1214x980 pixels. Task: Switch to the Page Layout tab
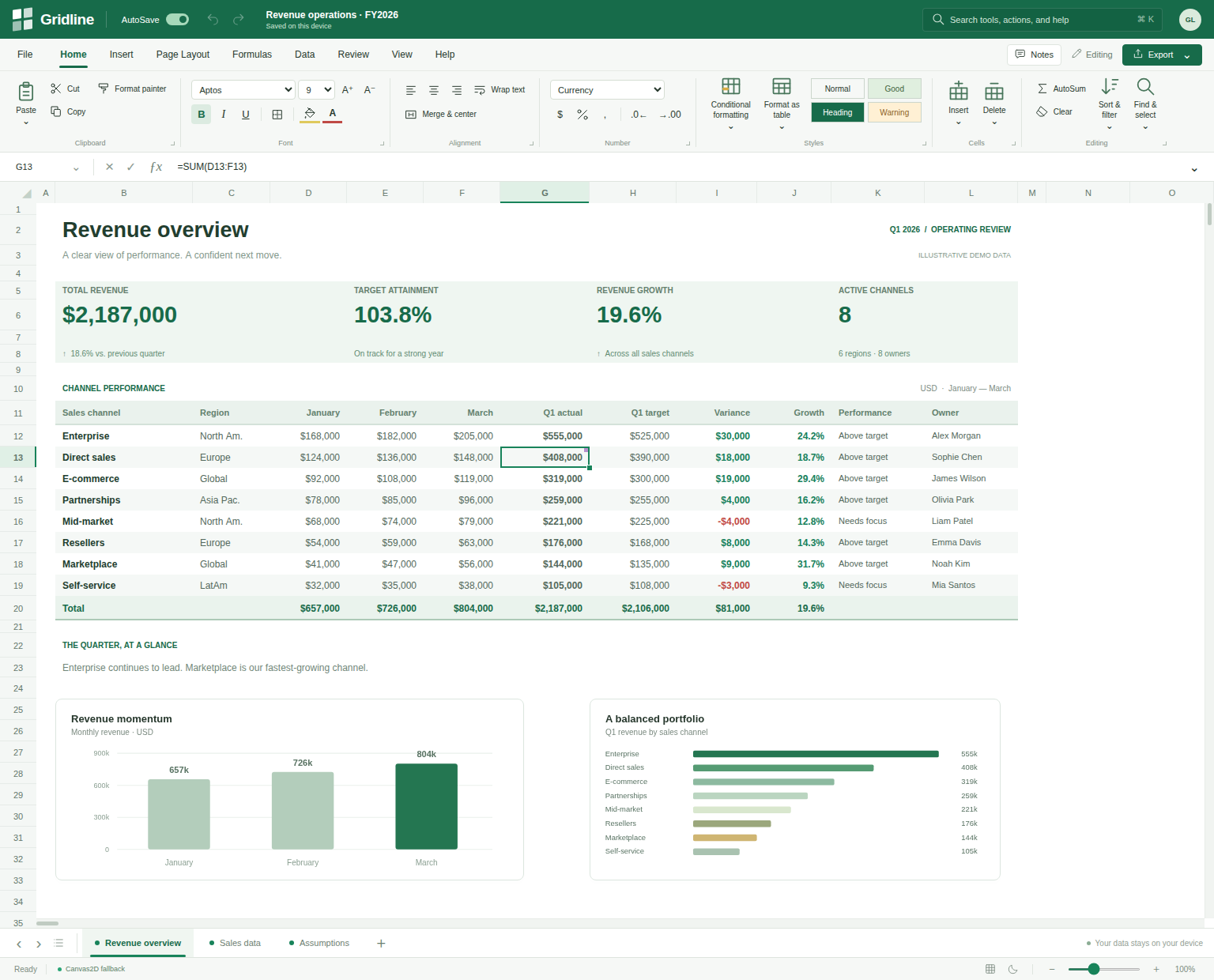(x=183, y=55)
